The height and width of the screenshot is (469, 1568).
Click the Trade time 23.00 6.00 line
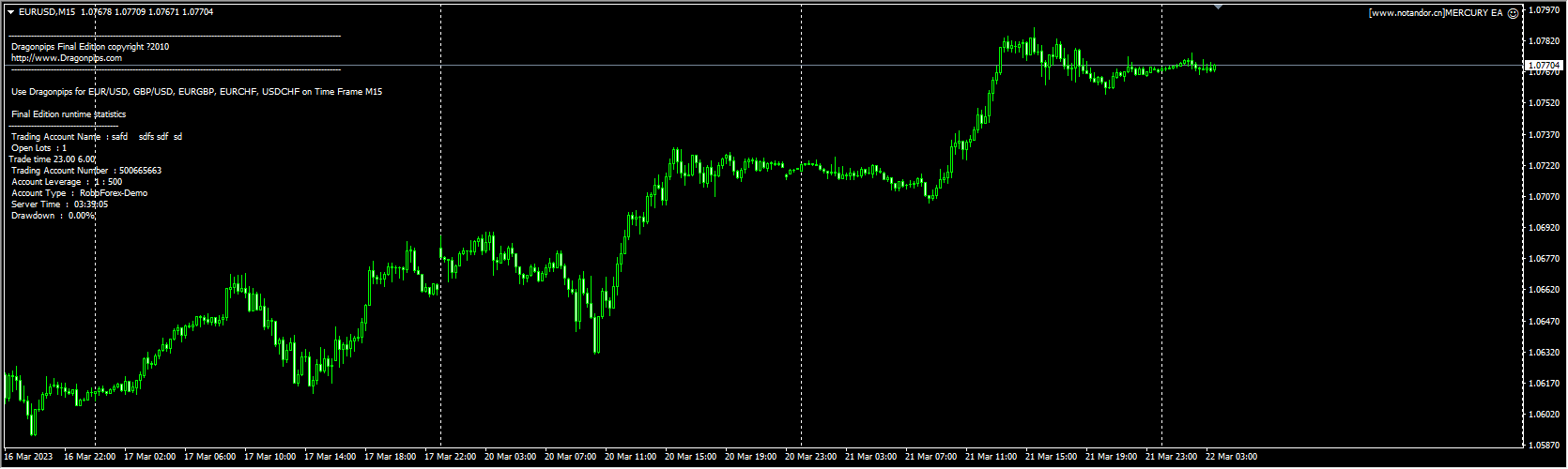coord(52,159)
